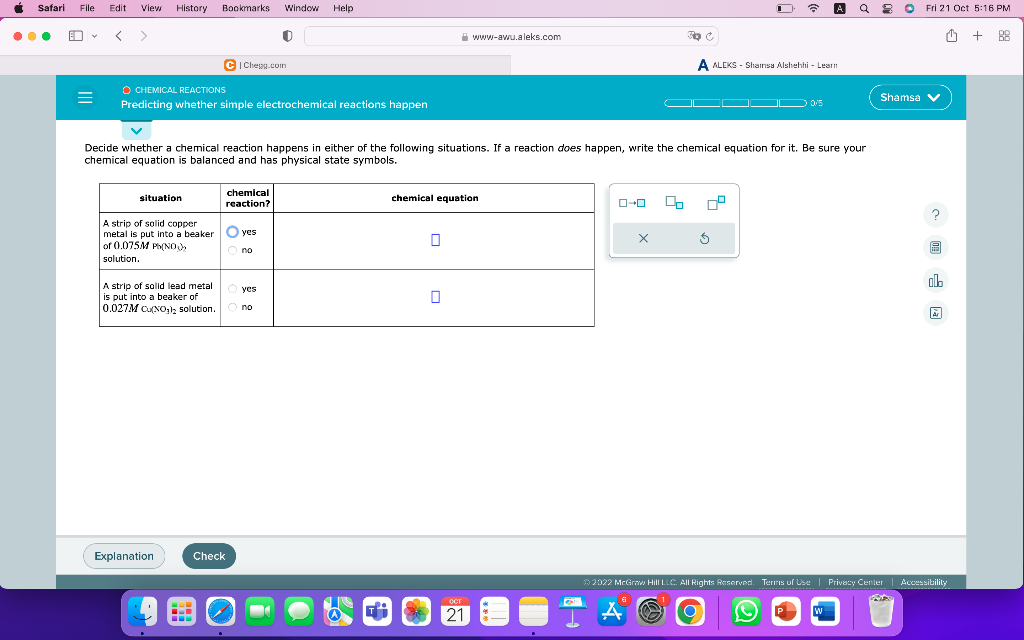The height and width of the screenshot is (640, 1024).
Task: Open the ALEKS hamburger navigation menu
Action: (85, 97)
